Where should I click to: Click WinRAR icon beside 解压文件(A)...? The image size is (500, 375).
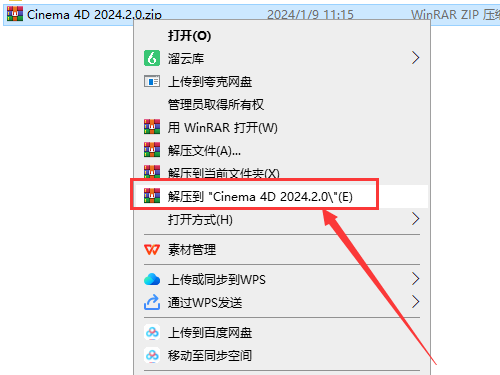click(x=152, y=150)
